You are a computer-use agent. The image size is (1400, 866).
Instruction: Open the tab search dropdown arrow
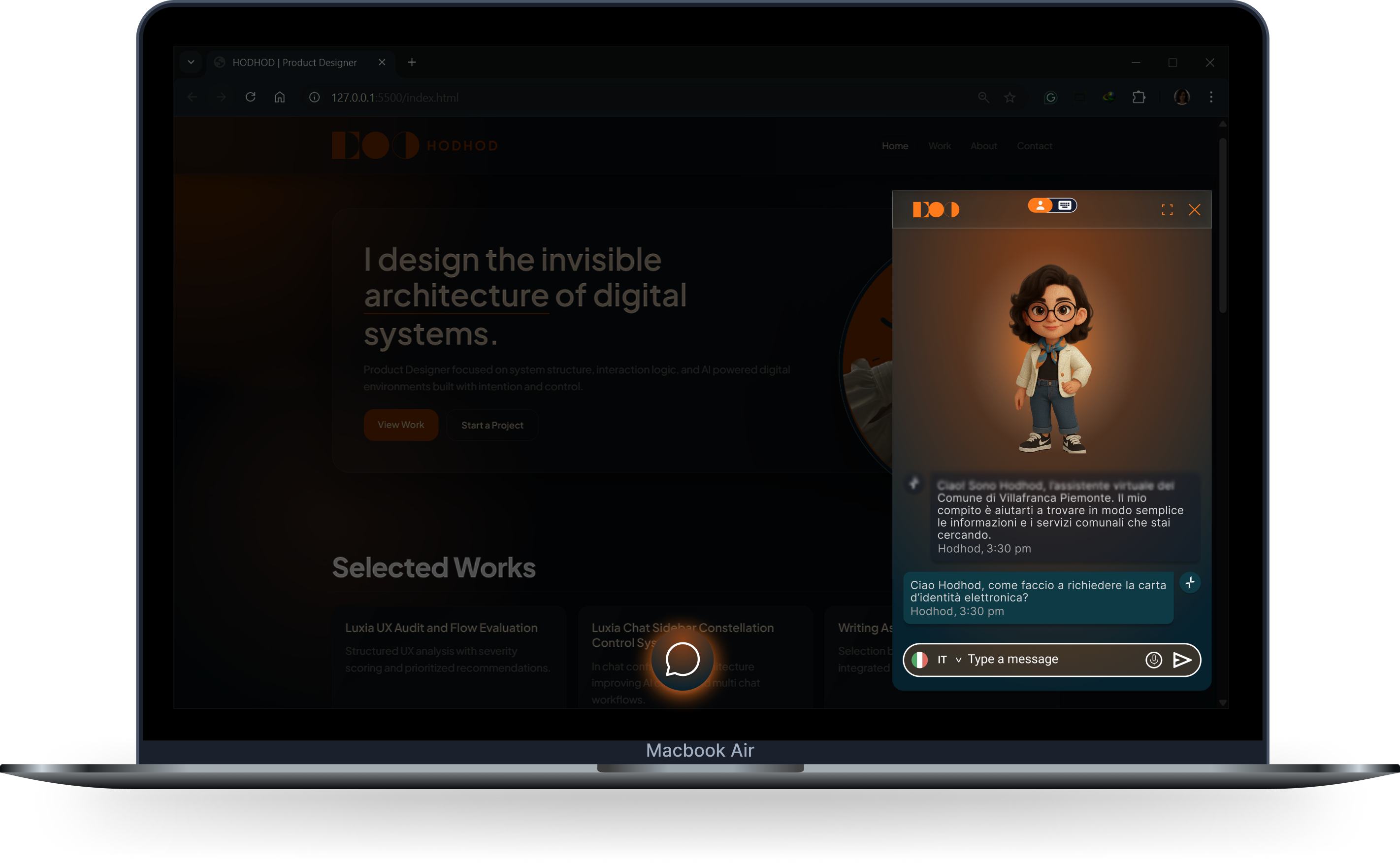tap(191, 62)
